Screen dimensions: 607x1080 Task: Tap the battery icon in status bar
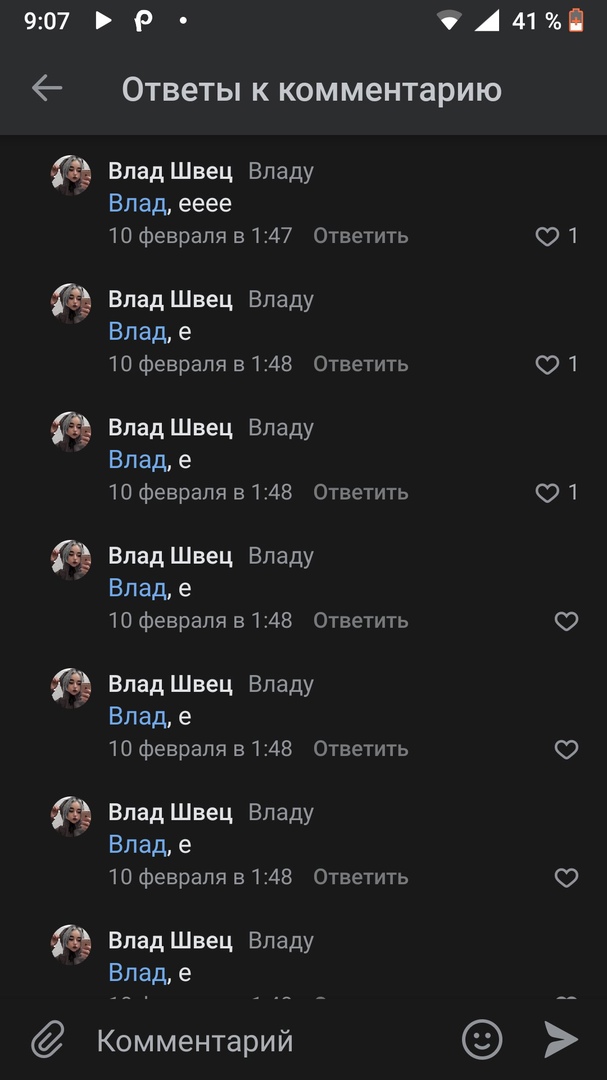click(576, 20)
